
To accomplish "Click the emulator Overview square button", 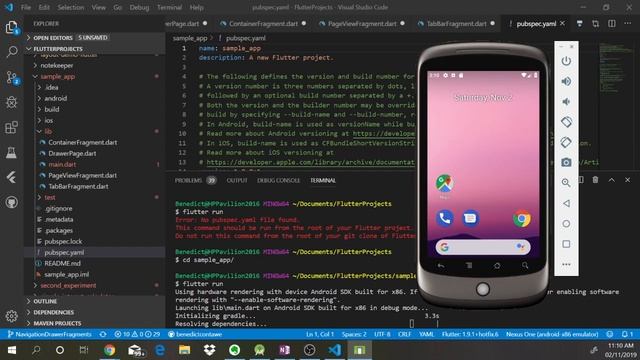I will [566, 244].
